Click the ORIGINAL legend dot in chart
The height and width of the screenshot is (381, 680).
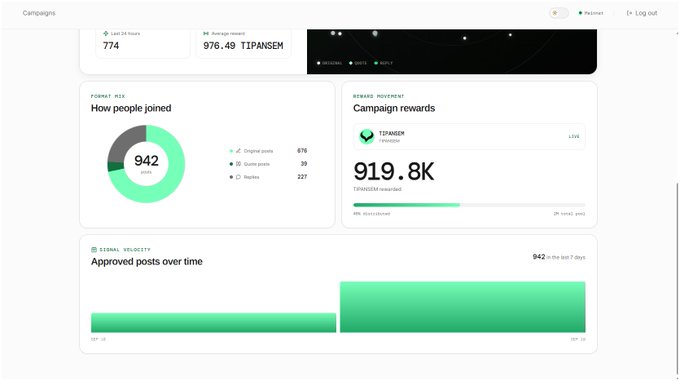click(319, 63)
